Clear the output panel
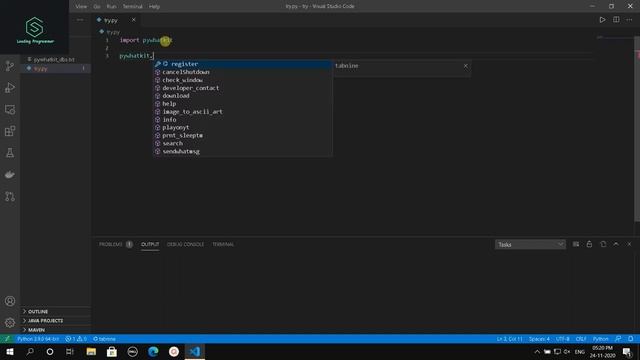The image size is (640, 360). (576, 244)
